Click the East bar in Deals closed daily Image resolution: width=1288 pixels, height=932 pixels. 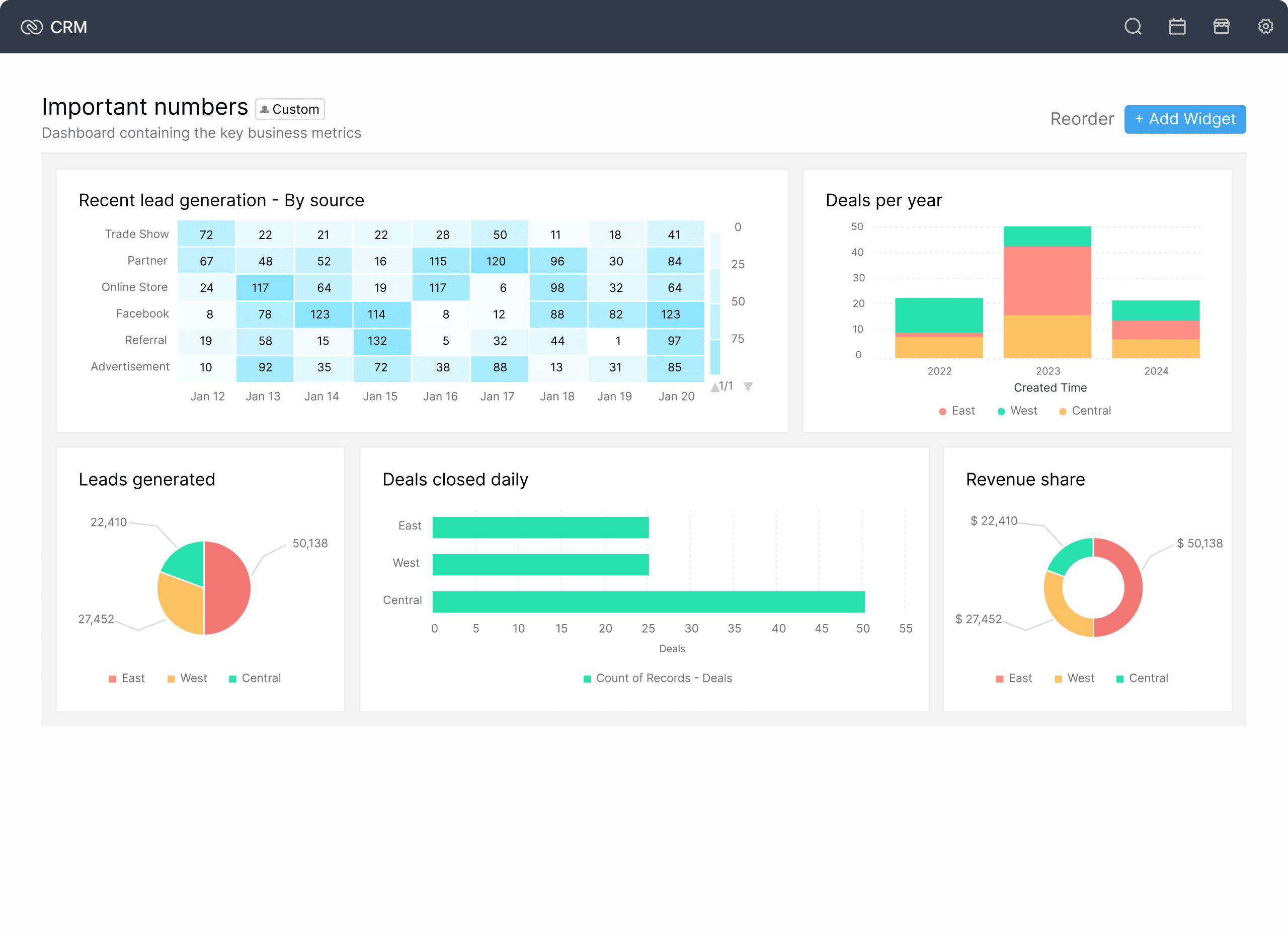(541, 527)
